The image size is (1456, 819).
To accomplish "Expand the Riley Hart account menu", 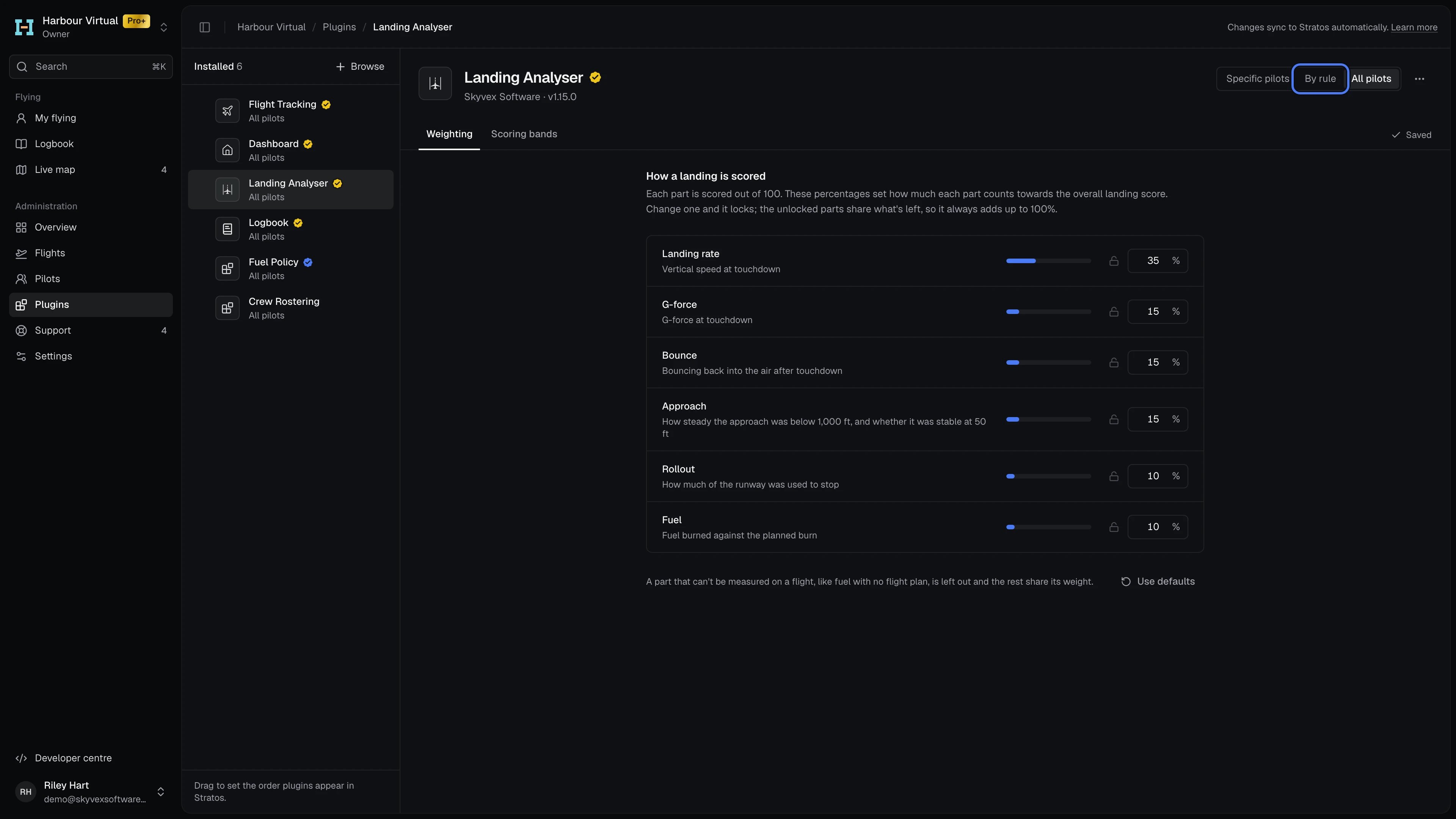I will pyautogui.click(x=160, y=792).
